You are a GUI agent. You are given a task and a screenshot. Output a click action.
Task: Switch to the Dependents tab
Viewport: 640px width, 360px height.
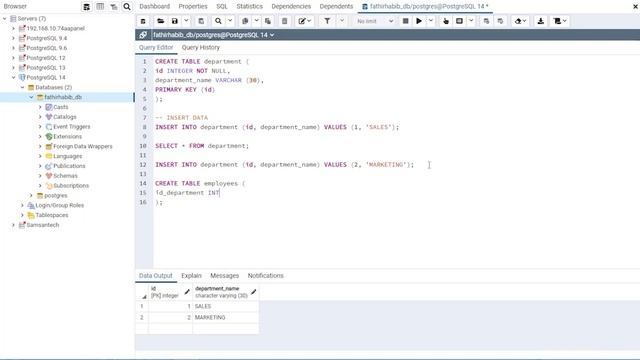click(336, 7)
